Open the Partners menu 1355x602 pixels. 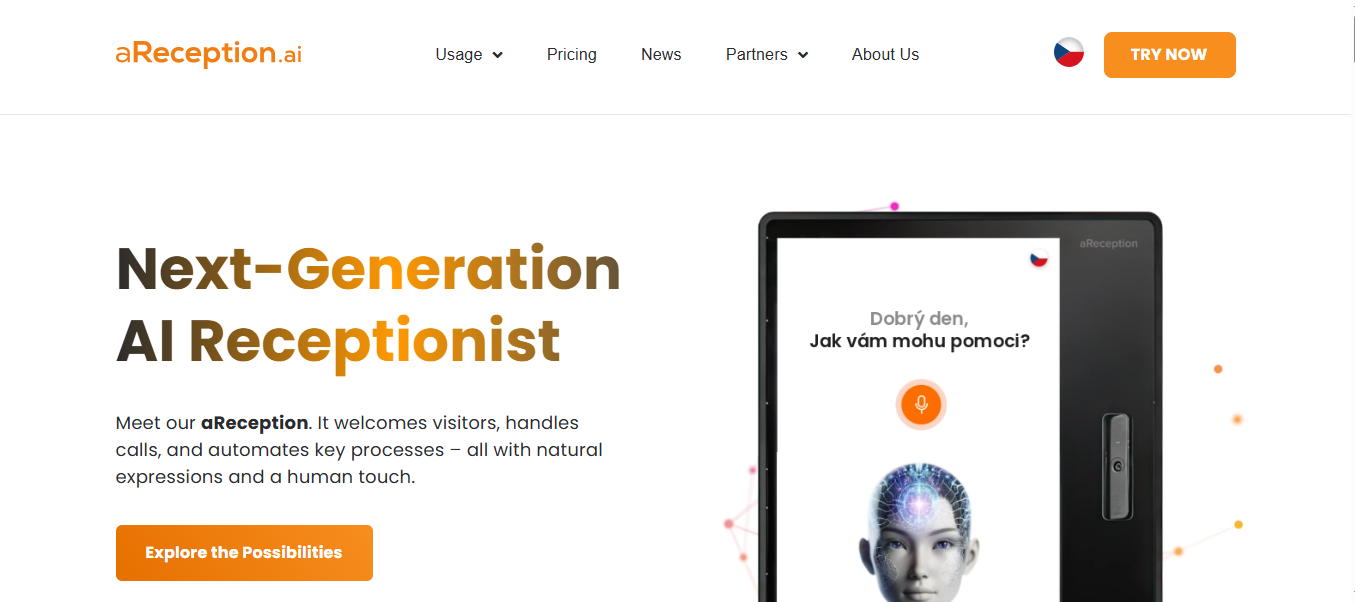(x=757, y=55)
